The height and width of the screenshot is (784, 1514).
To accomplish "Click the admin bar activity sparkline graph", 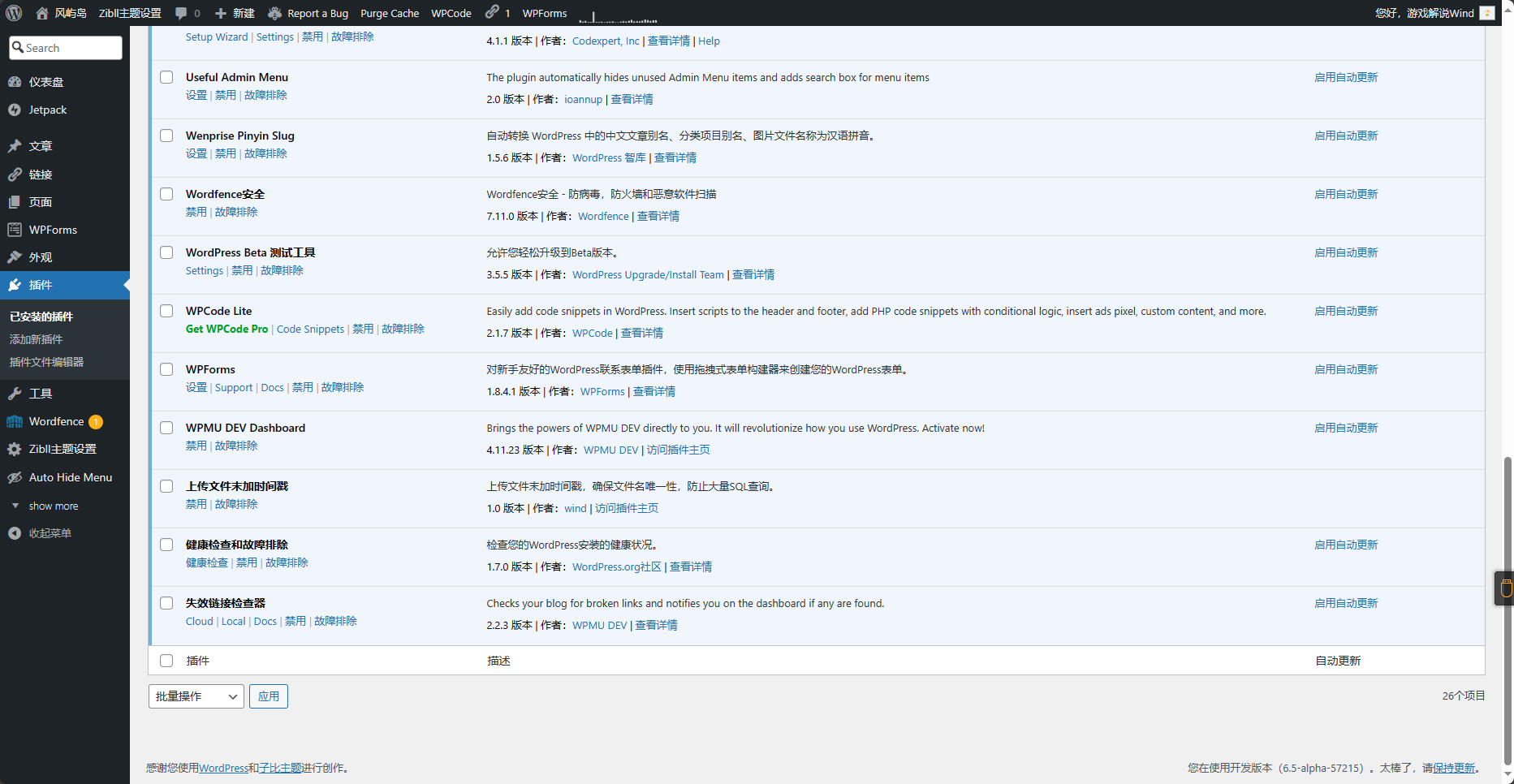I will [x=618, y=15].
